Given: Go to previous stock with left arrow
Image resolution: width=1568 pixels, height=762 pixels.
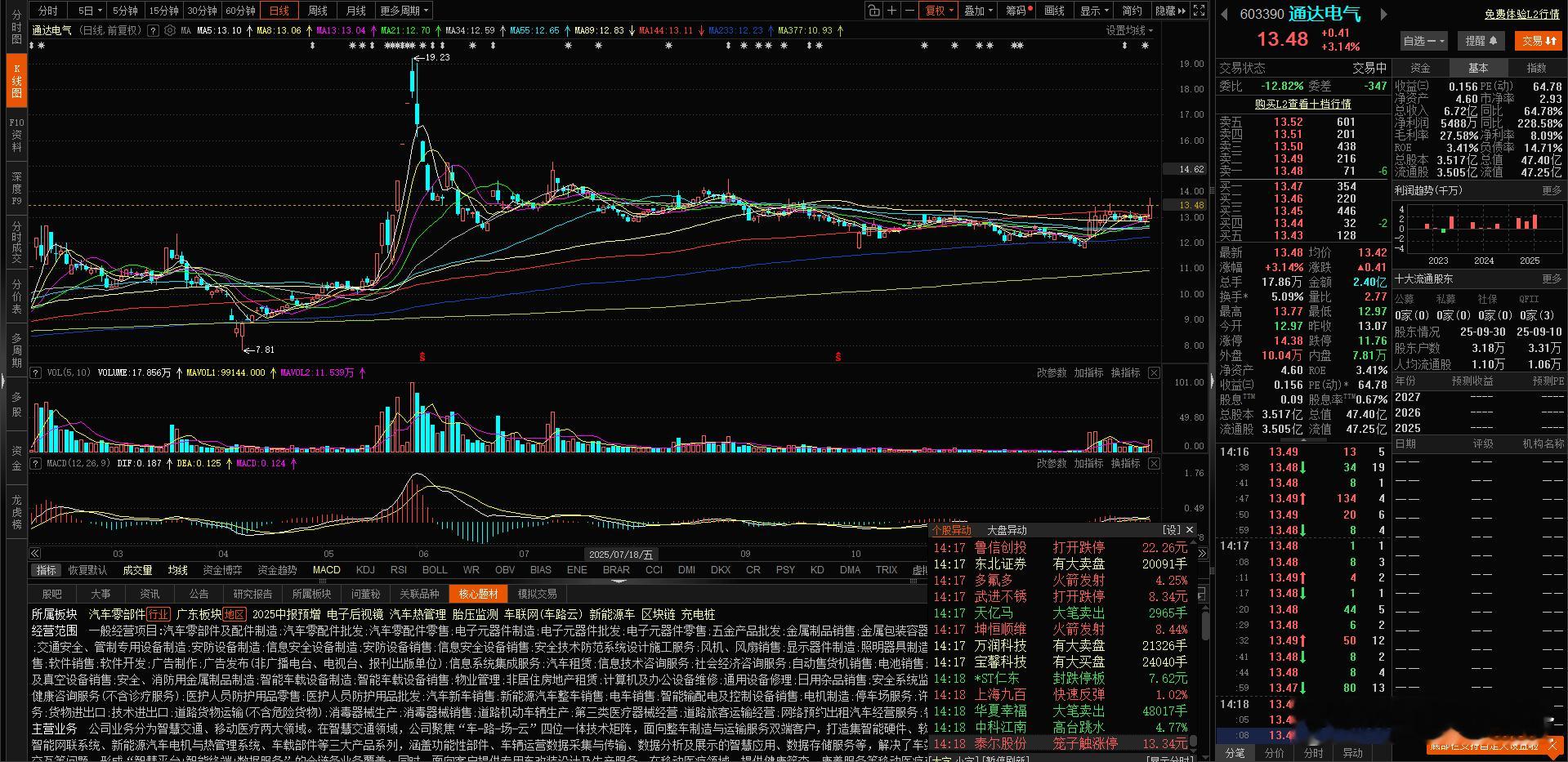Looking at the screenshot, I should [x=1225, y=14].
